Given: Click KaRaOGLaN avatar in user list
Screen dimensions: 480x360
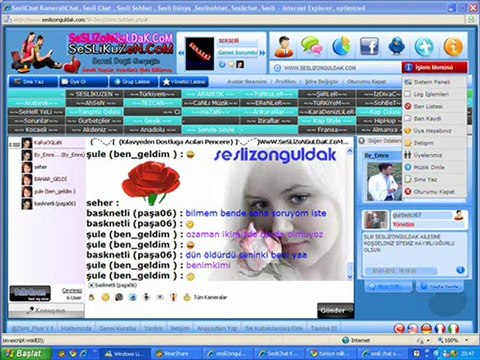Looking at the screenshot, I should click(x=27, y=143).
